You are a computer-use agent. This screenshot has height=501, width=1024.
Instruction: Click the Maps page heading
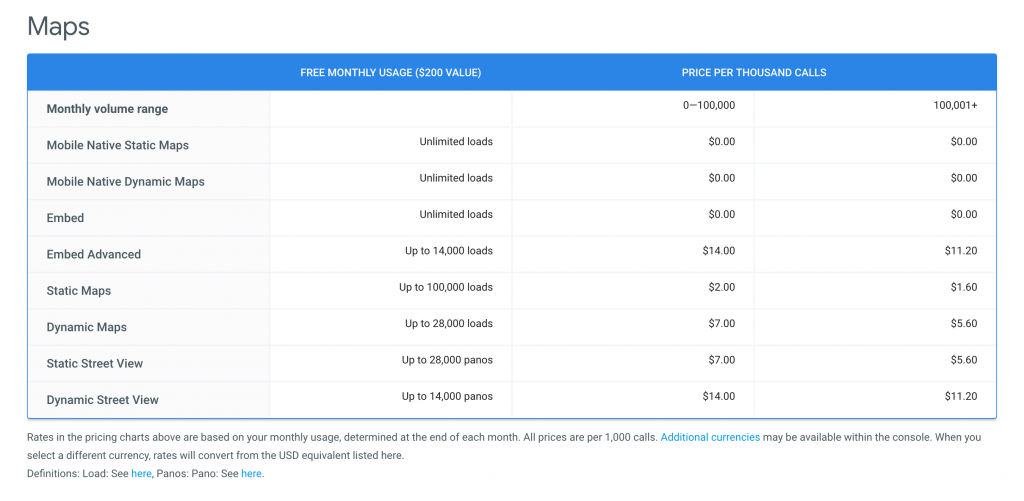coord(58,27)
